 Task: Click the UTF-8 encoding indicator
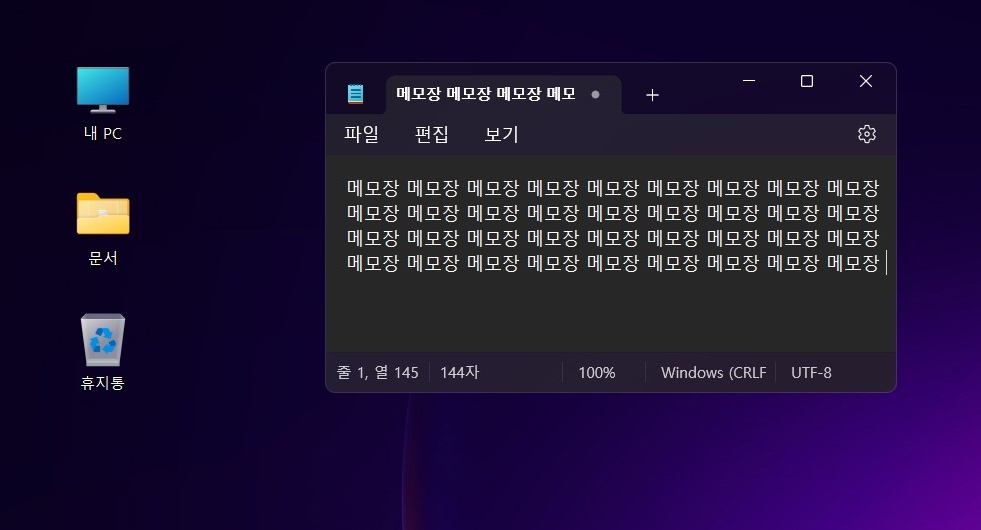click(x=811, y=372)
